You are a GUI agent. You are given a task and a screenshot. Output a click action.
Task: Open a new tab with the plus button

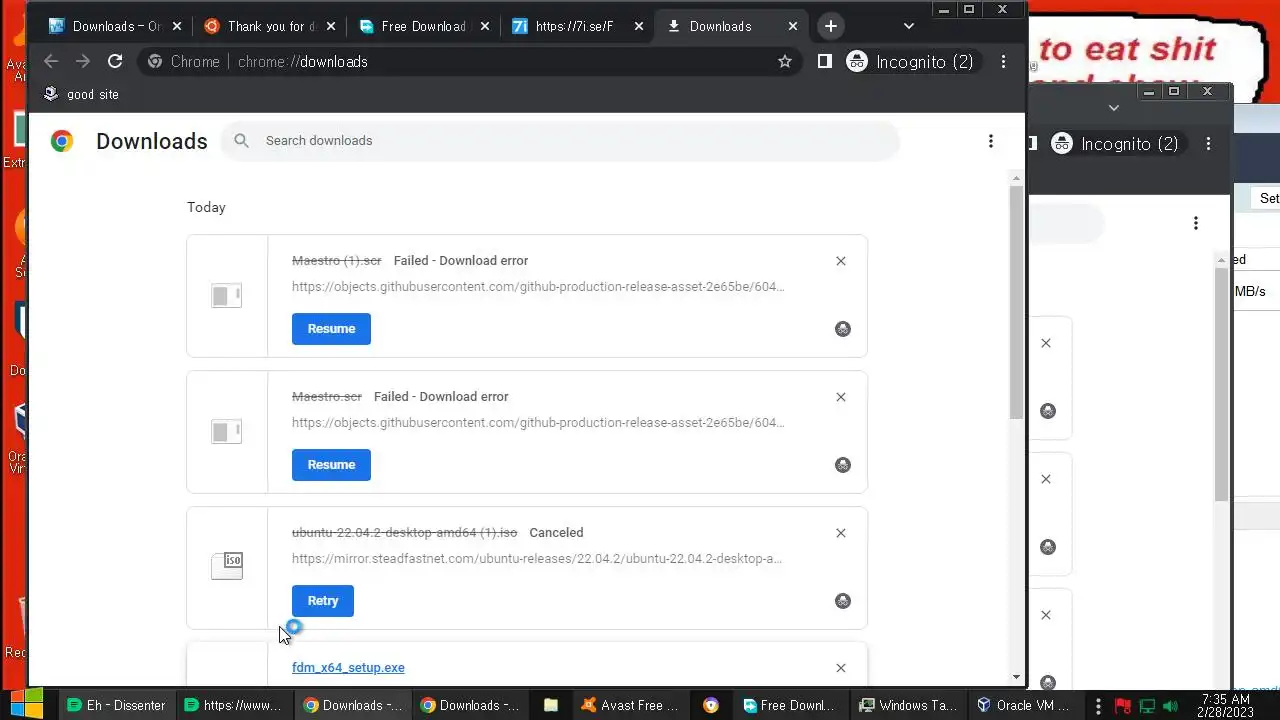click(830, 26)
